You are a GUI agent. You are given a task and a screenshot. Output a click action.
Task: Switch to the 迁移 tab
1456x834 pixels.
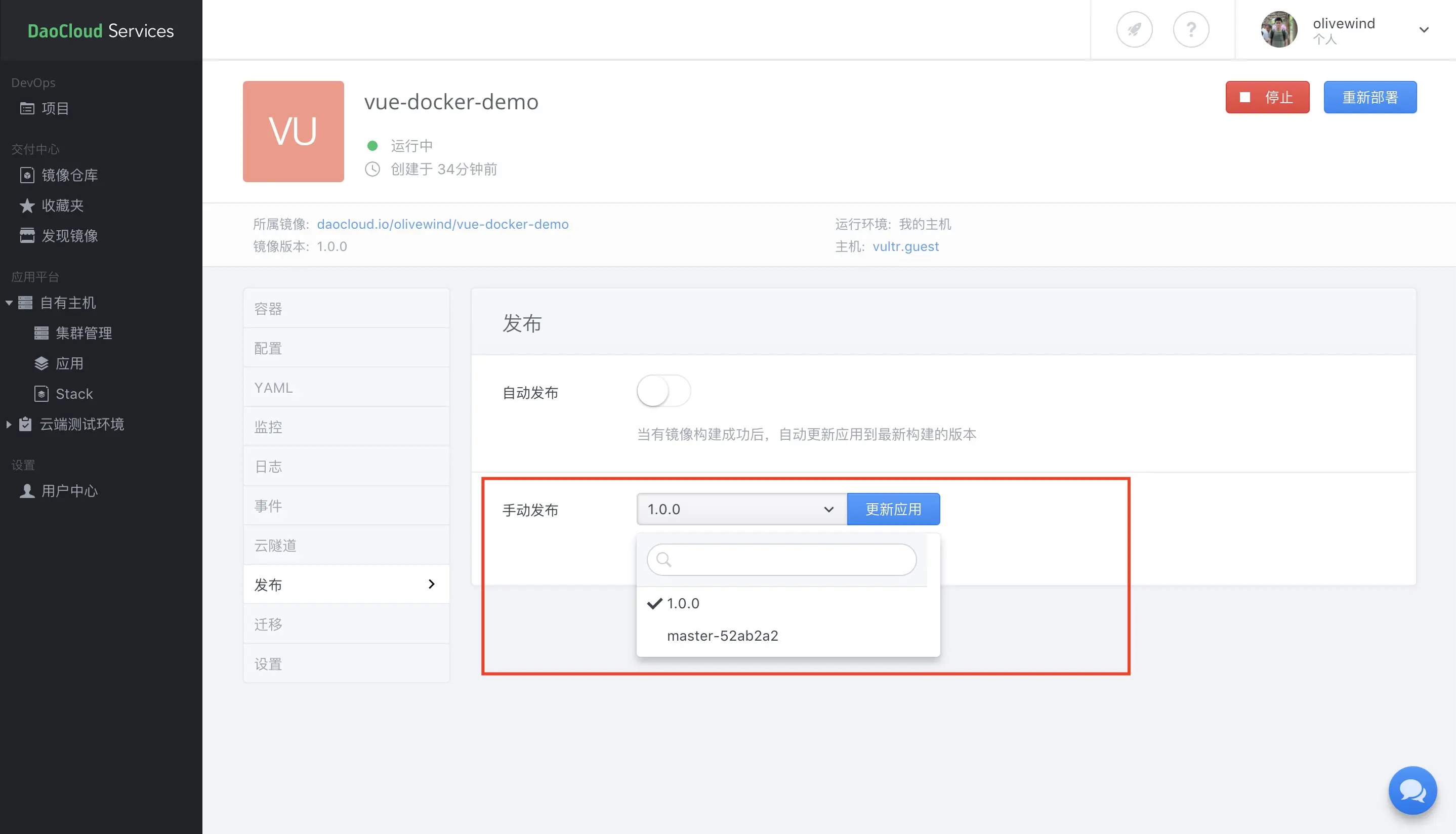[347, 624]
